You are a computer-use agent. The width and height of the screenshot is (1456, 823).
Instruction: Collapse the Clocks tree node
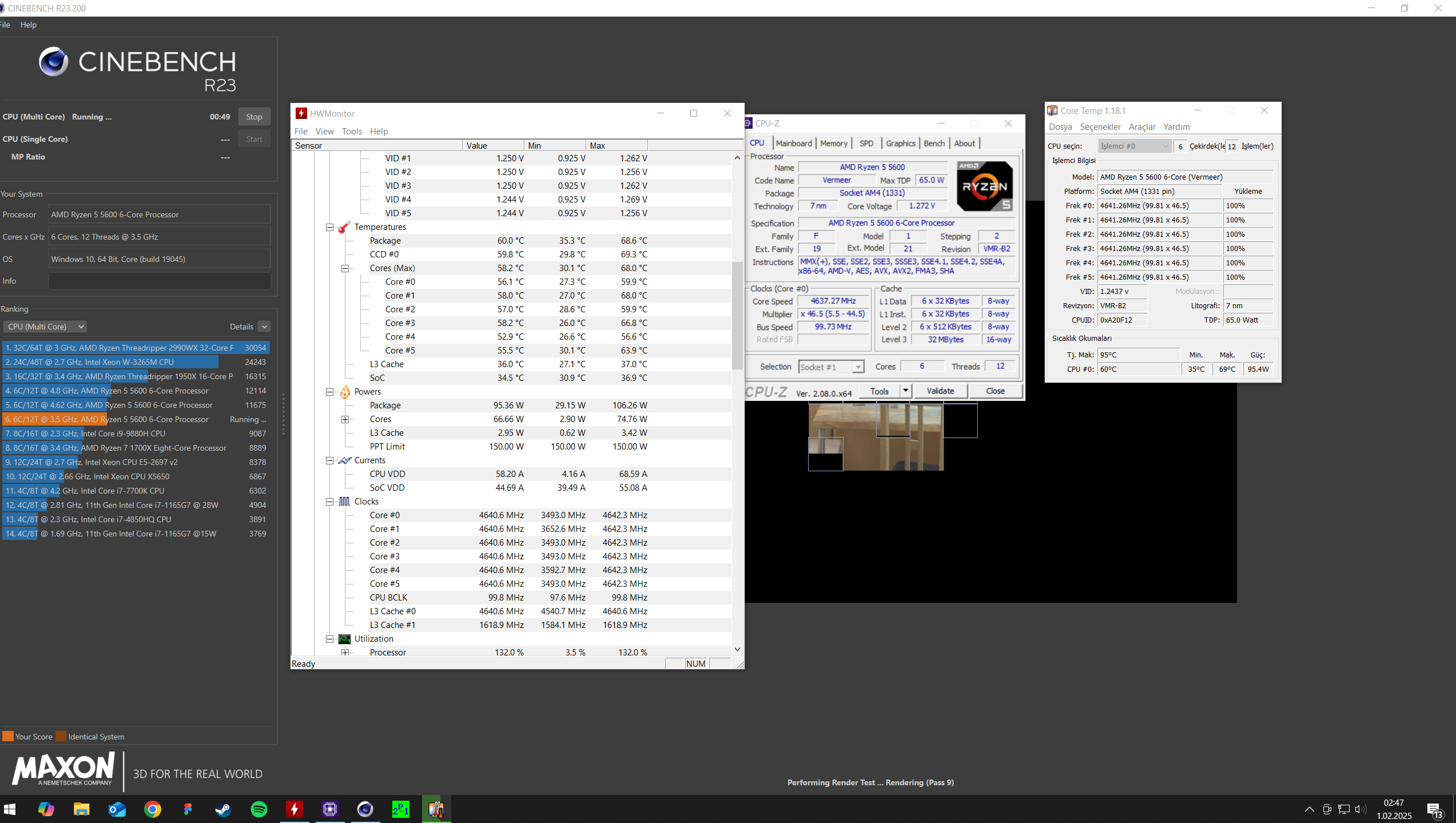[x=330, y=502]
